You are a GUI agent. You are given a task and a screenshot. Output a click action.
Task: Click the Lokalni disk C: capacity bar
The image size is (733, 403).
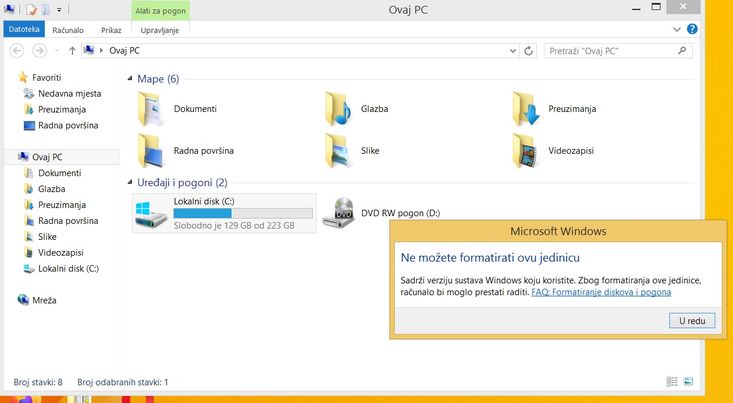243,213
